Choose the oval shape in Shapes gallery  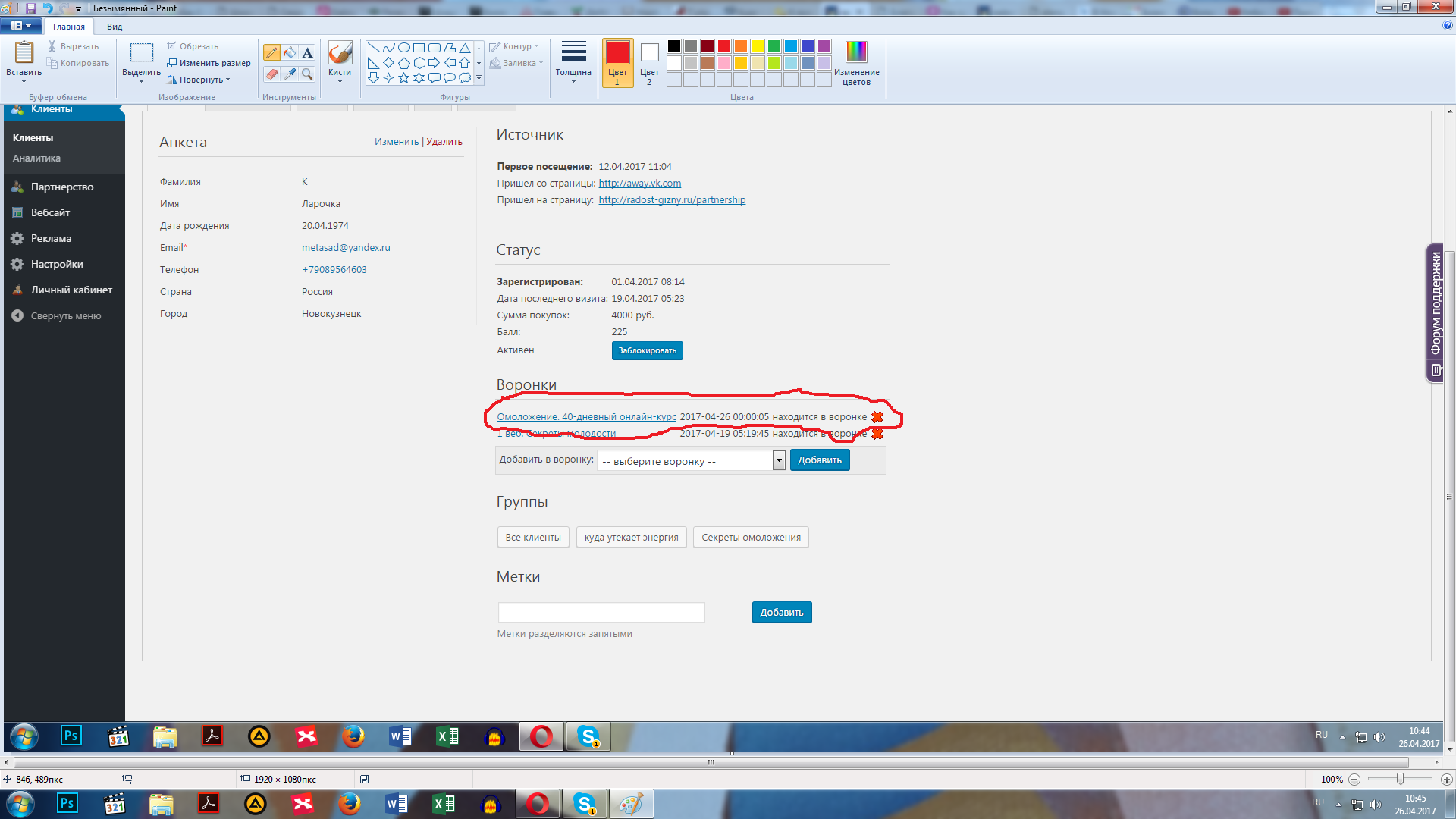tap(404, 48)
